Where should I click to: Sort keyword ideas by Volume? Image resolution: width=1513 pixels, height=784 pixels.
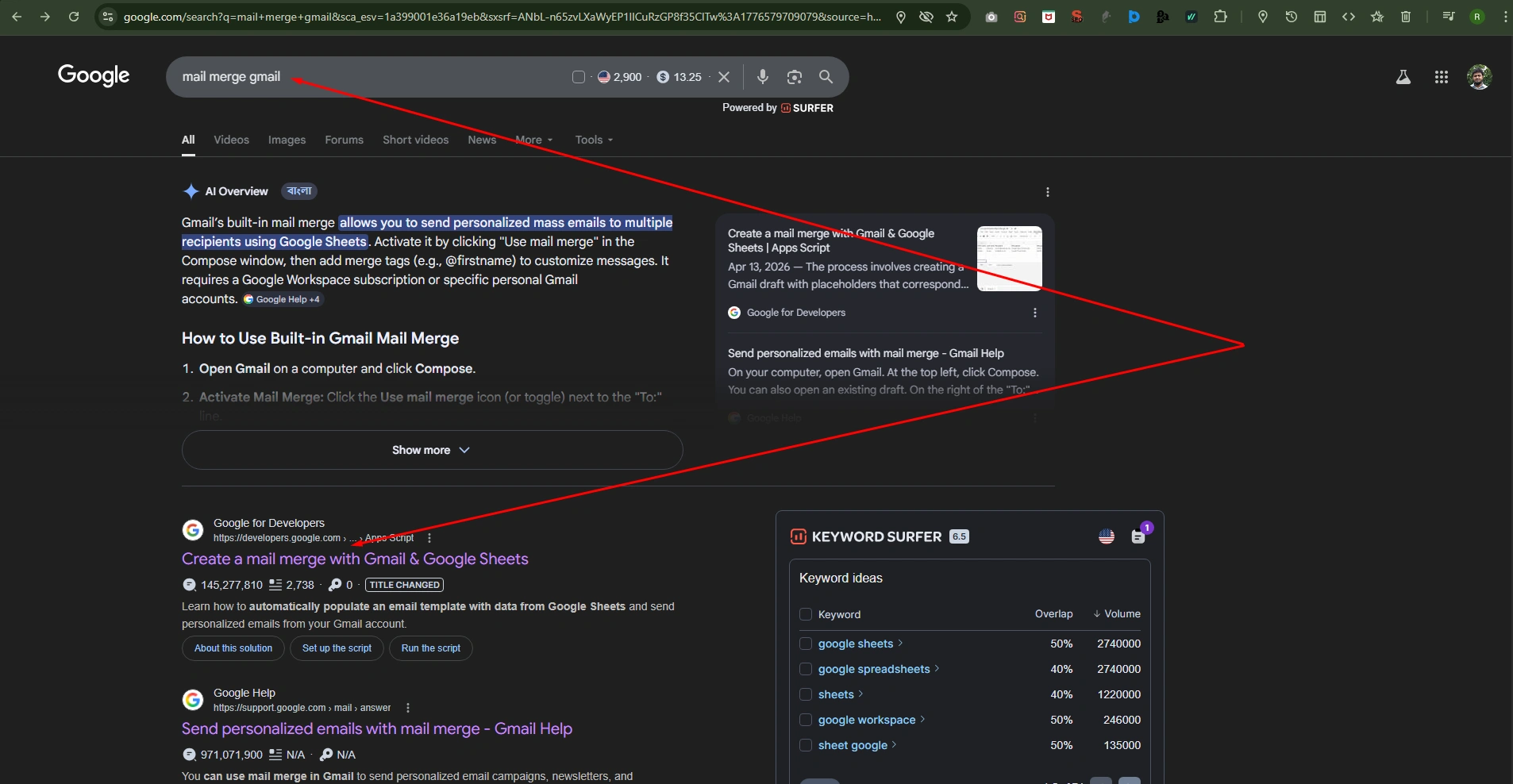tap(1117, 614)
